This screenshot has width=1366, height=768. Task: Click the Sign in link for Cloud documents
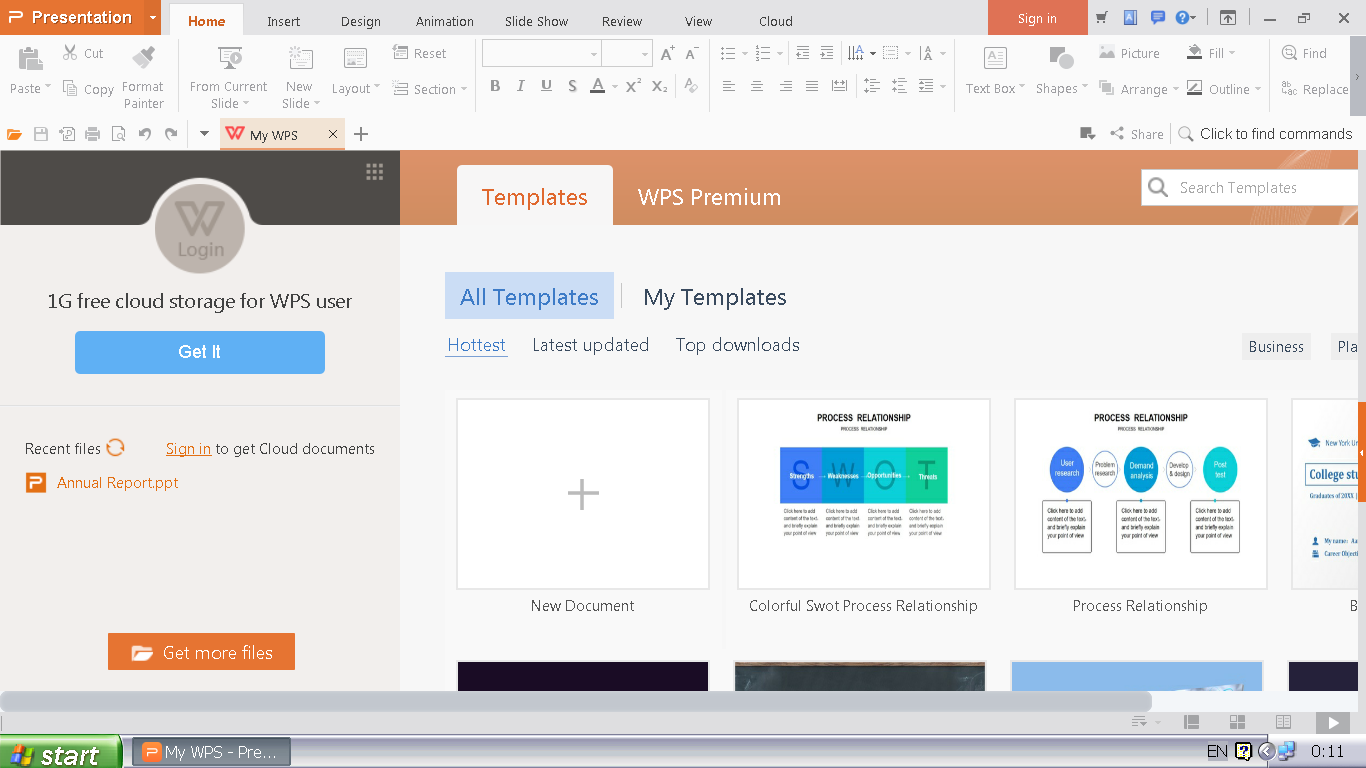click(x=188, y=448)
